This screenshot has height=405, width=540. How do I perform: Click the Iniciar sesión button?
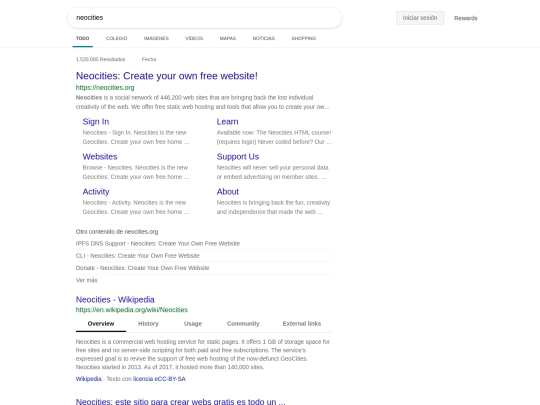coord(420,18)
